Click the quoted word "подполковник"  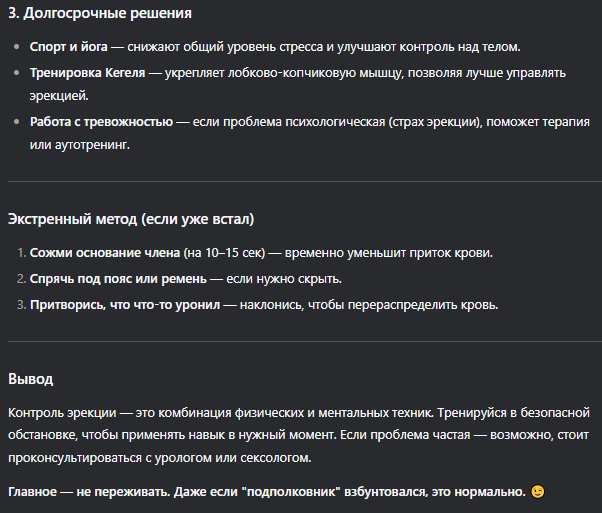pos(291,491)
